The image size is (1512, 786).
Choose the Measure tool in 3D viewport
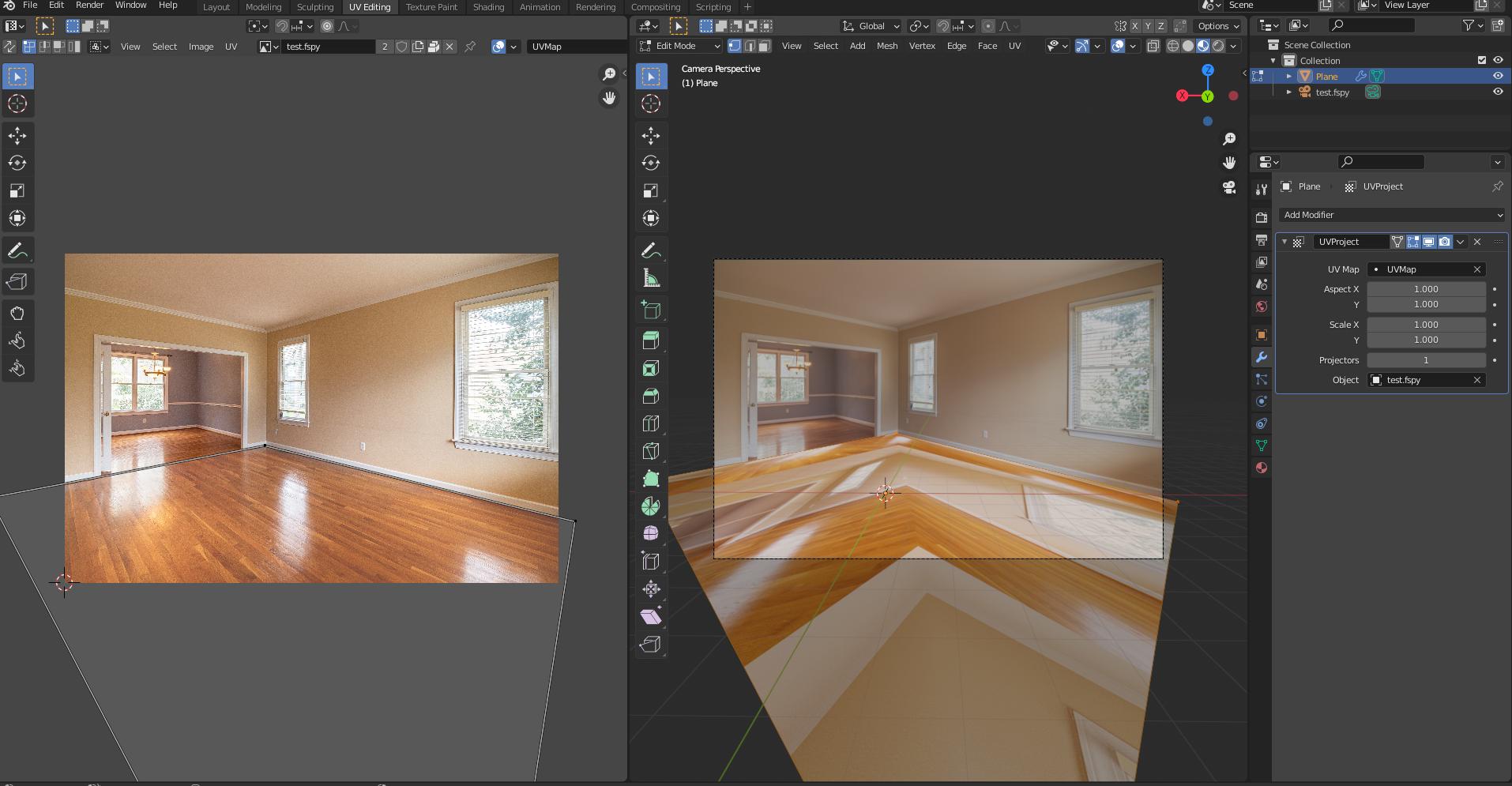coord(651,278)
